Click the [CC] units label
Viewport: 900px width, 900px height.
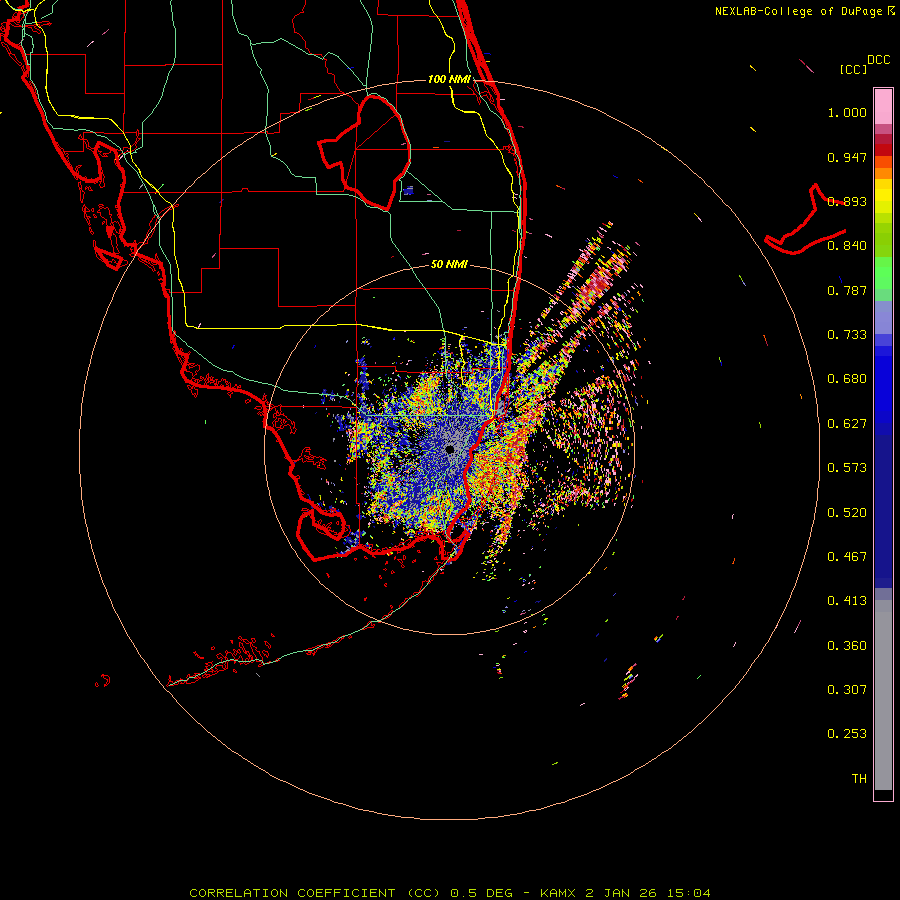(853, 69)
